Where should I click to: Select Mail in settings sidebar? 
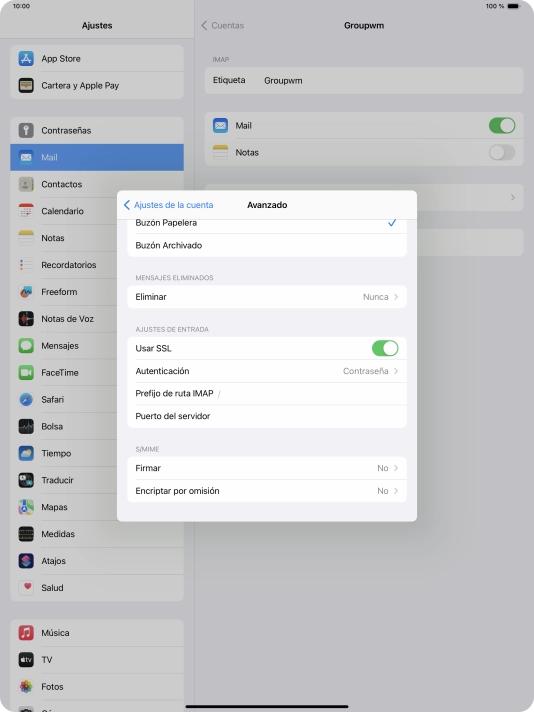point(97,157)
